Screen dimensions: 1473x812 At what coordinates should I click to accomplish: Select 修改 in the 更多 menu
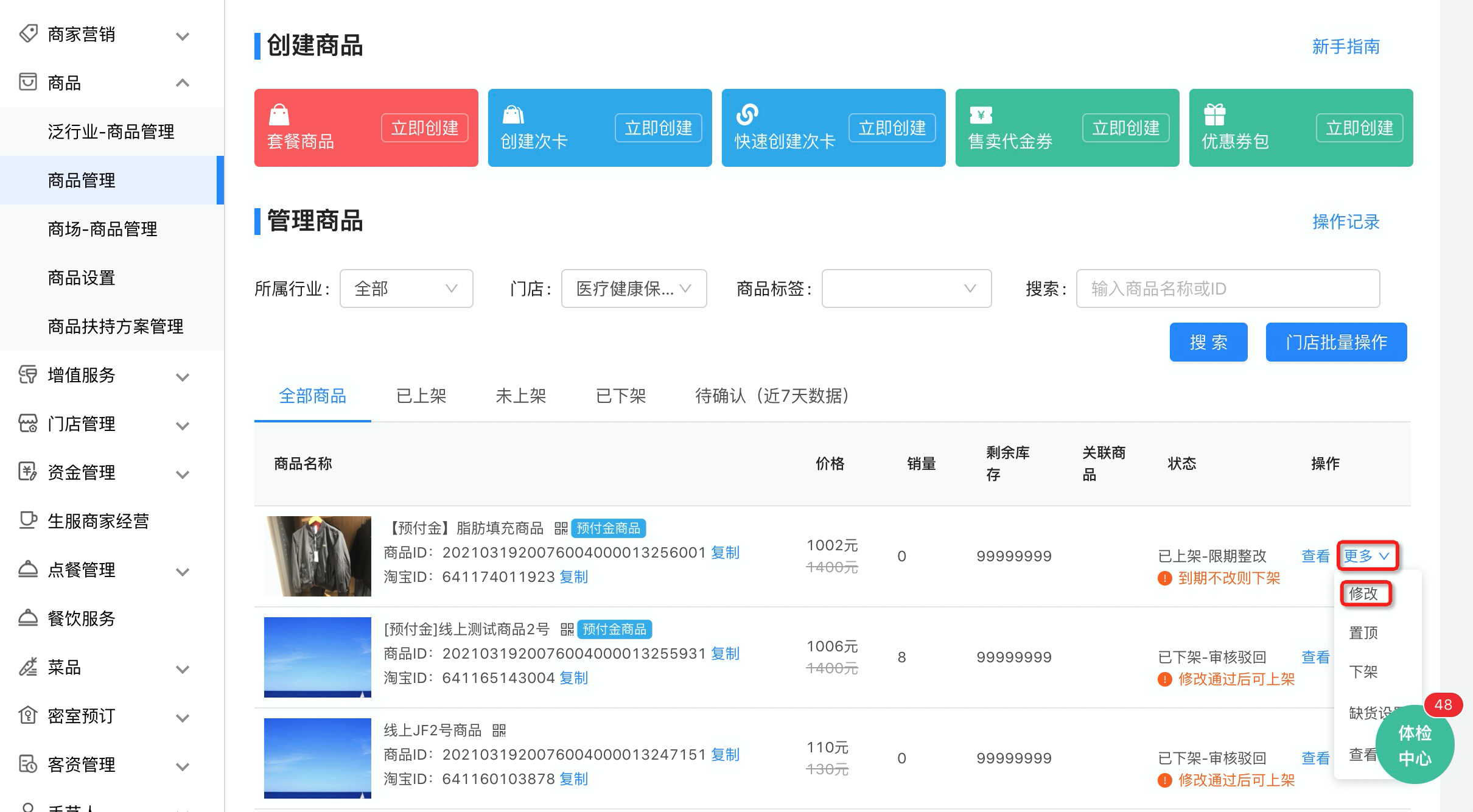coord(1363,593)
